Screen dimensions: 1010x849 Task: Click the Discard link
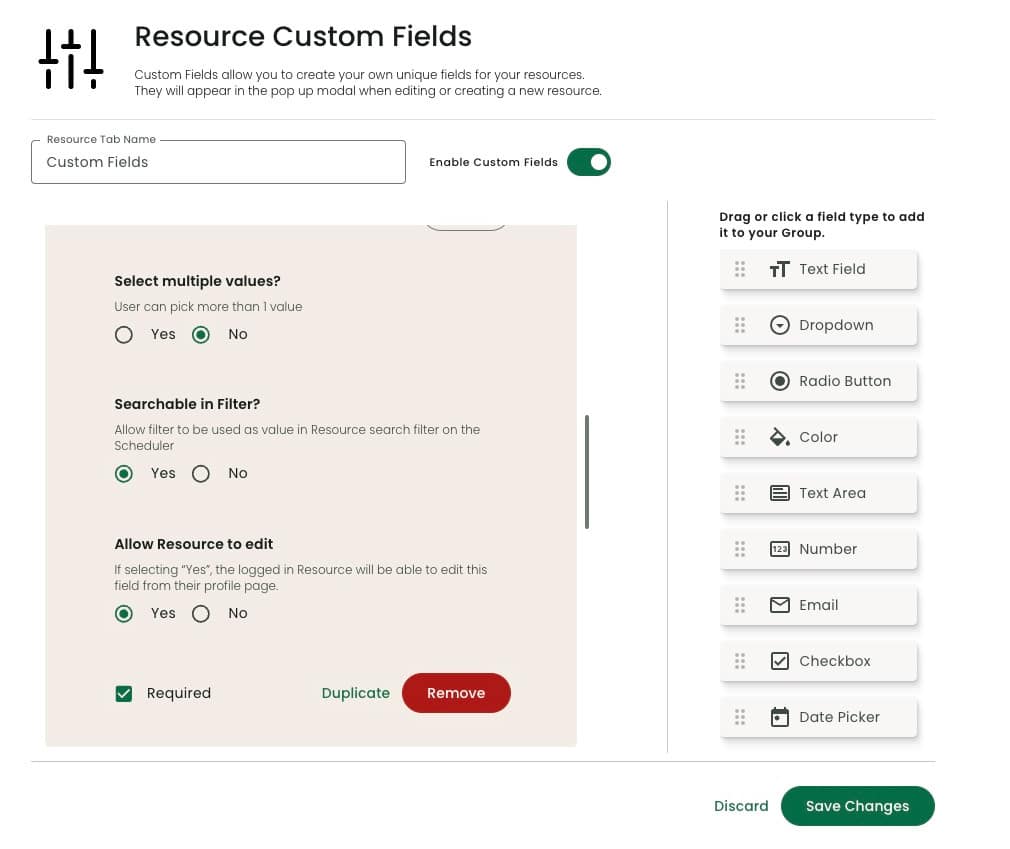741,806
